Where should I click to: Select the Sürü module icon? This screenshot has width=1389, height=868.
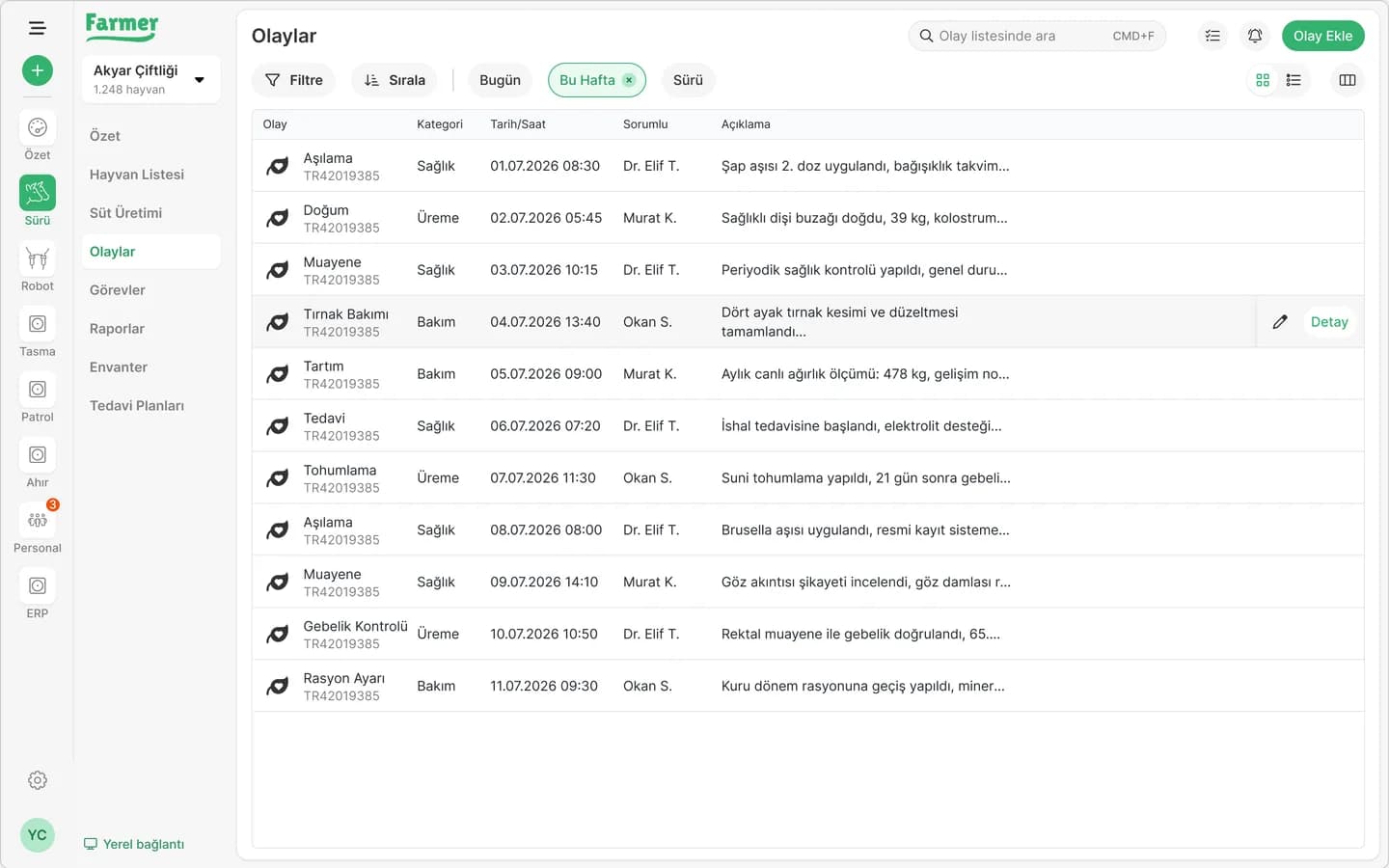(38, 193)
